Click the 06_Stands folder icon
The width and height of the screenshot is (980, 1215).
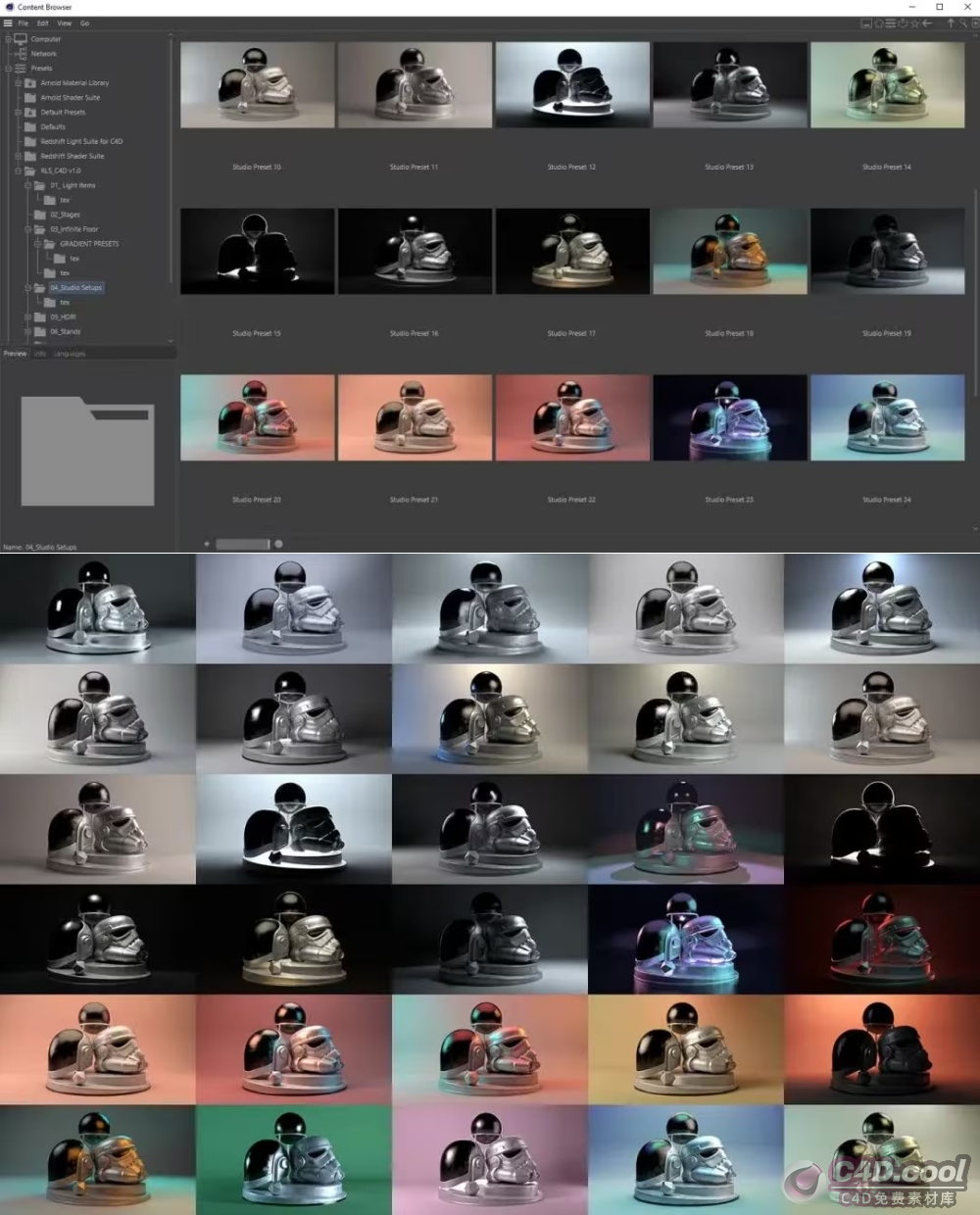40,332
